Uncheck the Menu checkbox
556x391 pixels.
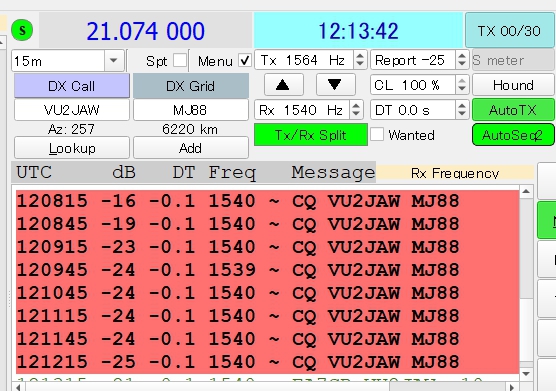point(245,60)
